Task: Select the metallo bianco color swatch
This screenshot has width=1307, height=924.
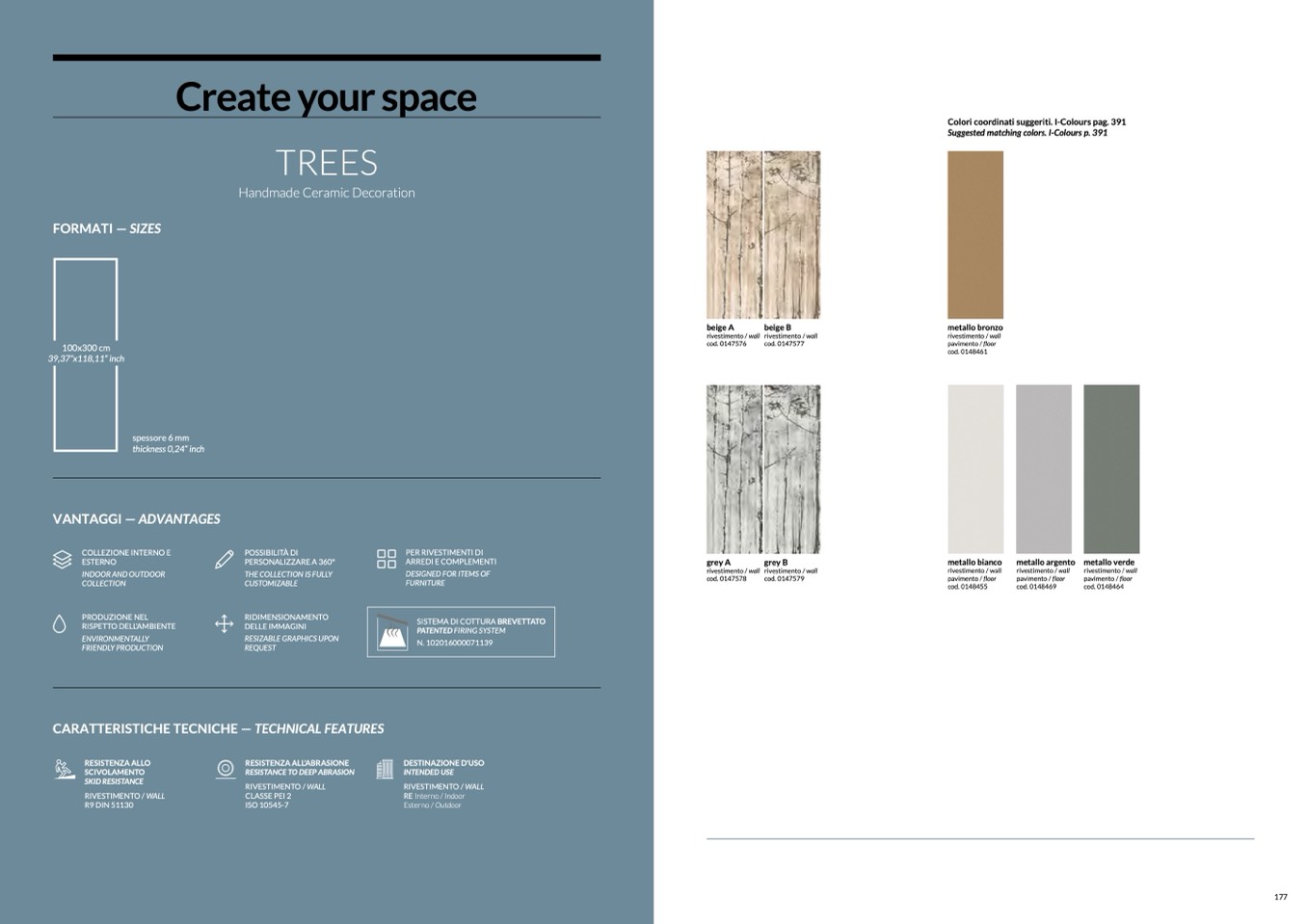Action: point(974,468)
